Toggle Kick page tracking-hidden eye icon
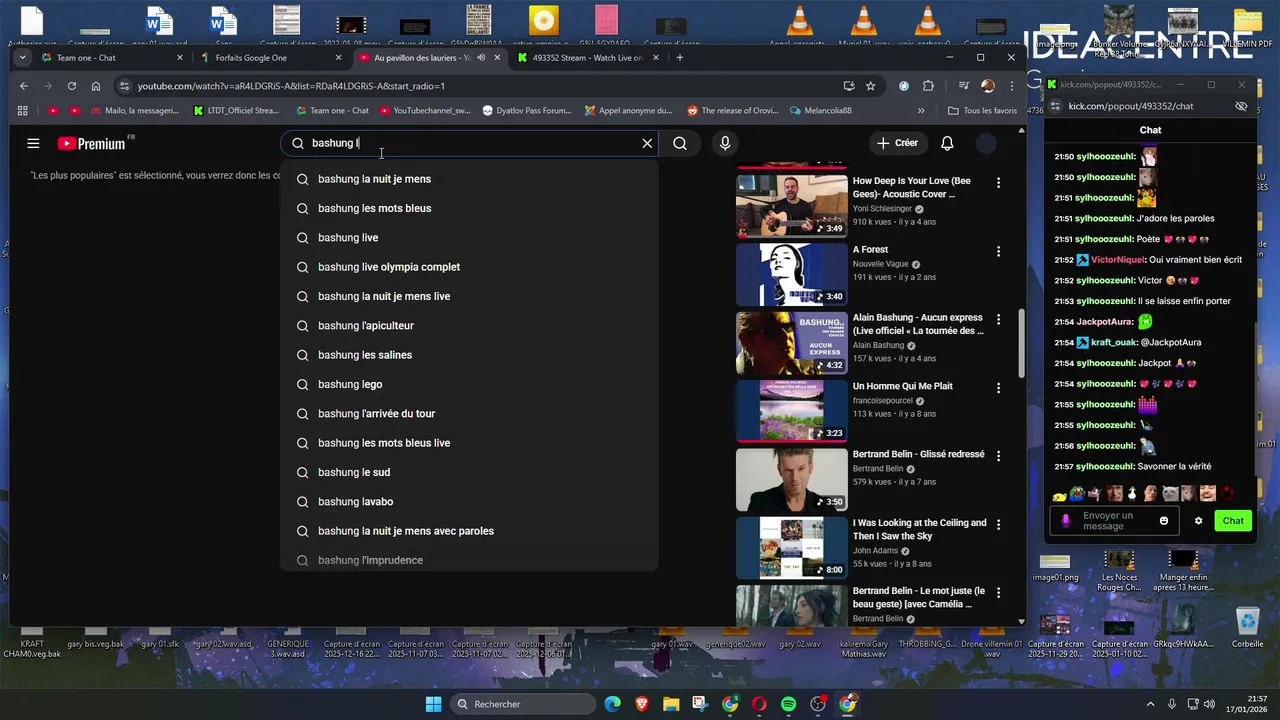Image resolution: width=1280 pixels, height=720 pixels. pyautogui.click(x=1241, y=106)
